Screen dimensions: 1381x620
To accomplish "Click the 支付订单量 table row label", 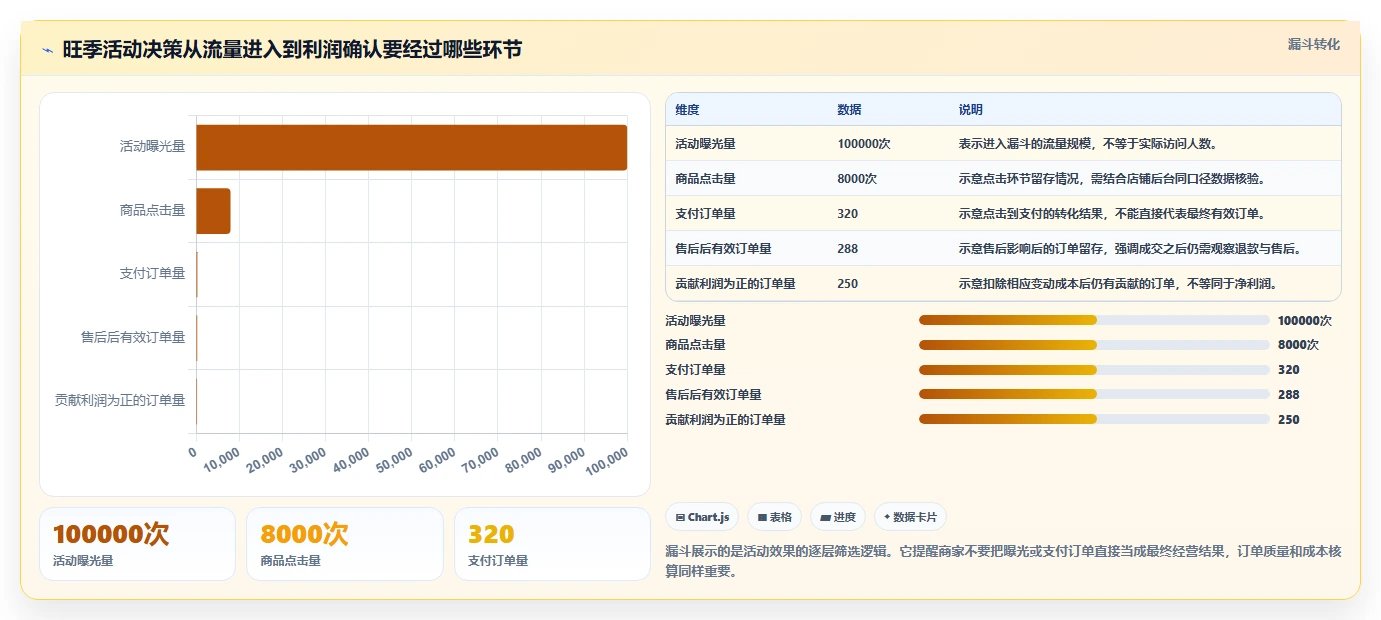I will coord(705,213).
